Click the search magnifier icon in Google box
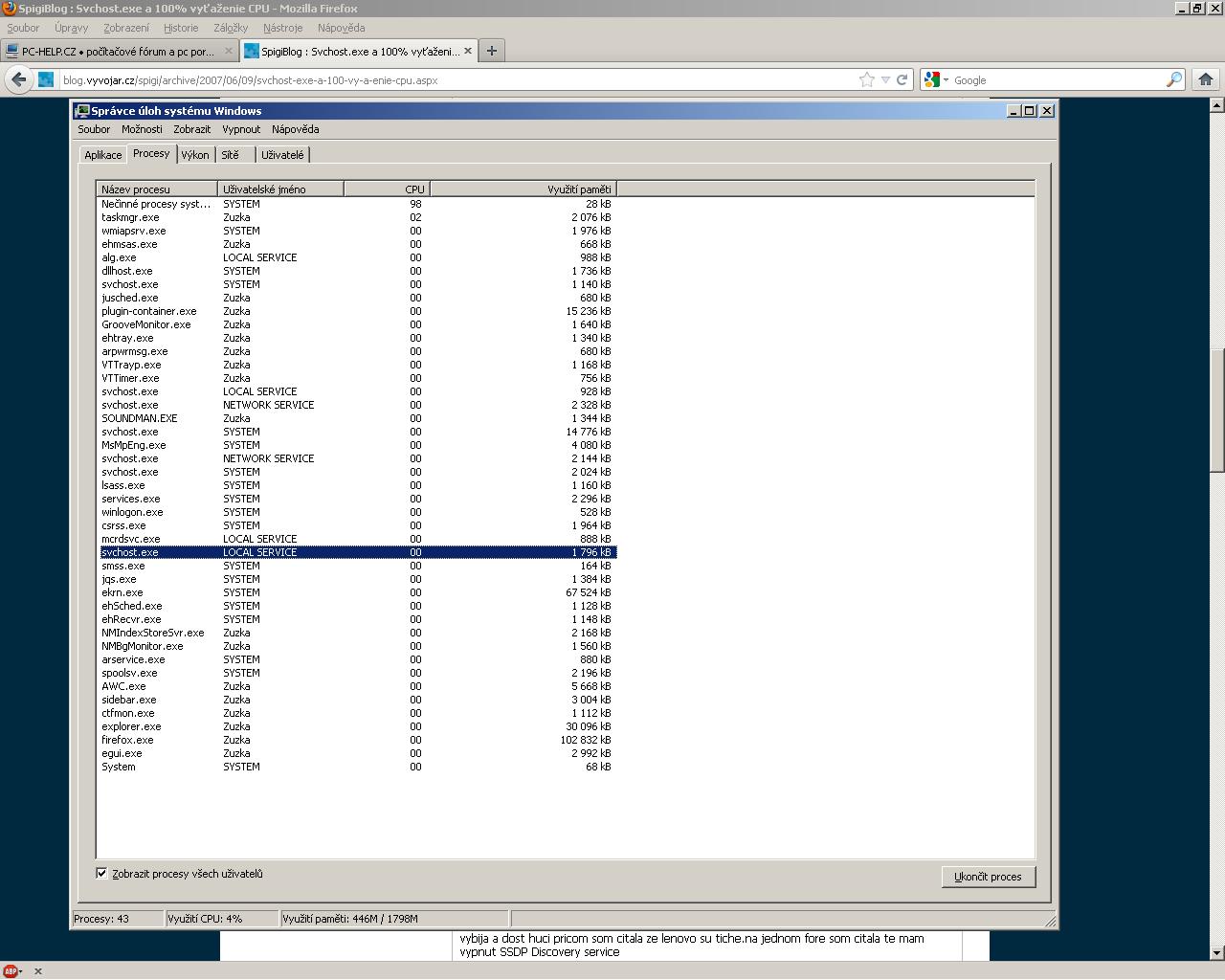The image size is (1225, 980). (1173, 80)
